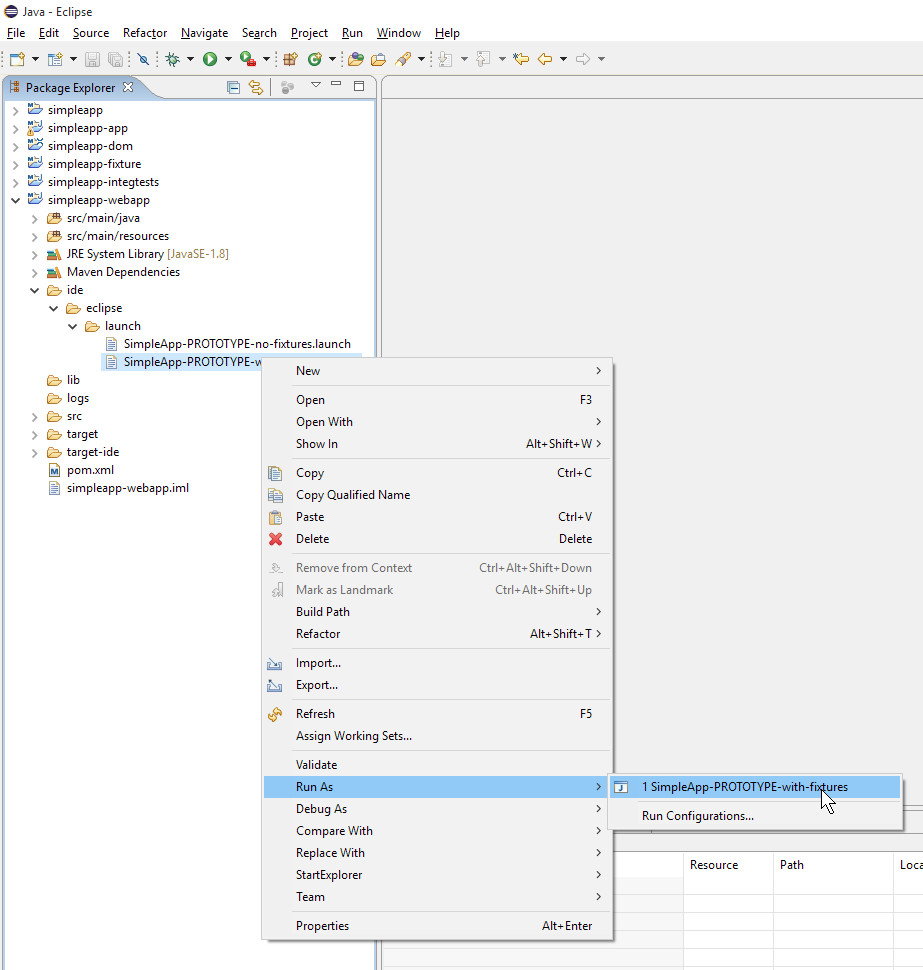Select pom.xml in the tree
The height and width of the screenshot is (970, 923).
point(90,470)
